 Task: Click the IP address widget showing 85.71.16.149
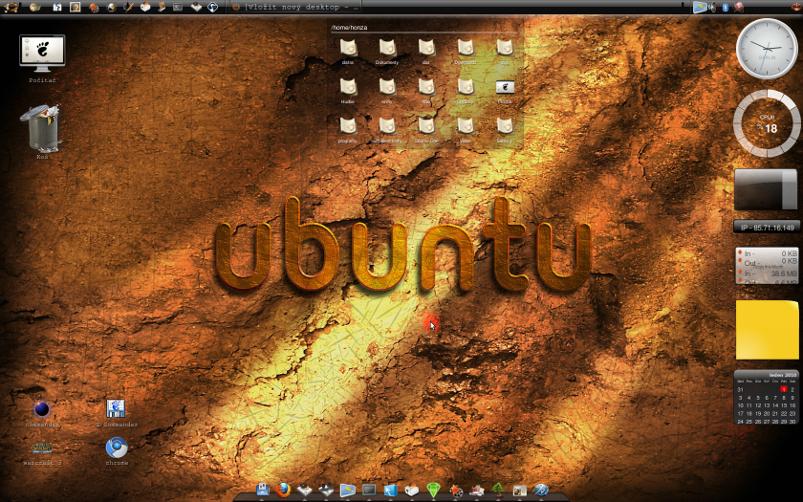767,227
